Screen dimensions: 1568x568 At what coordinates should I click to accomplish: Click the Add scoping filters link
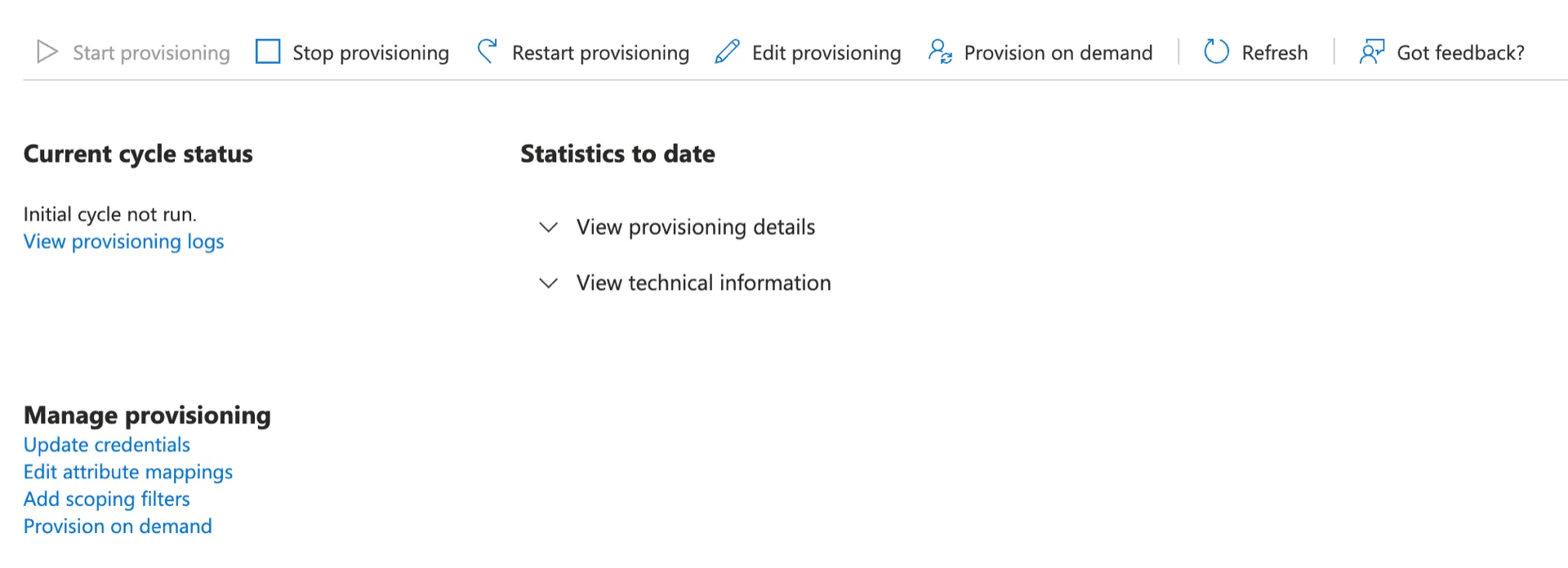[x=106, y=499]
